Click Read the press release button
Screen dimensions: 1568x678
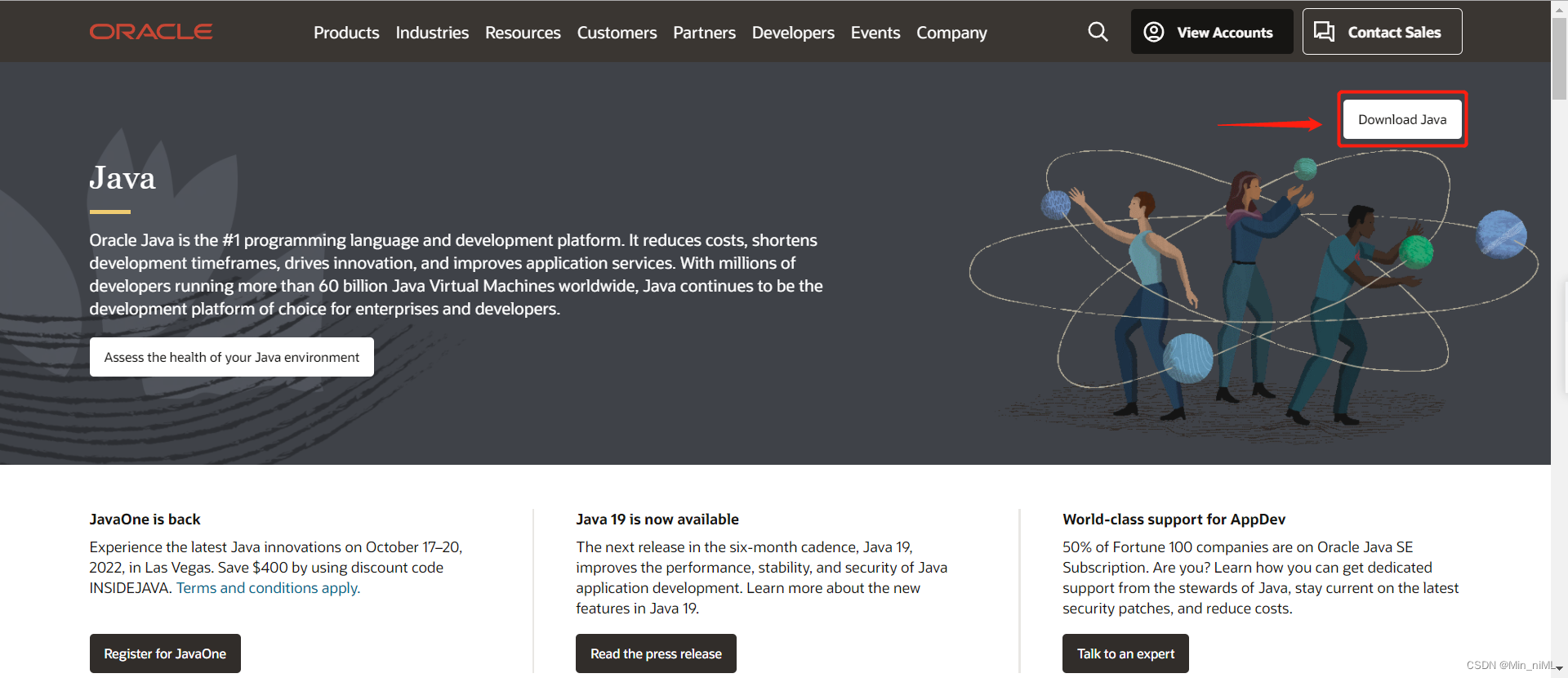656,653
